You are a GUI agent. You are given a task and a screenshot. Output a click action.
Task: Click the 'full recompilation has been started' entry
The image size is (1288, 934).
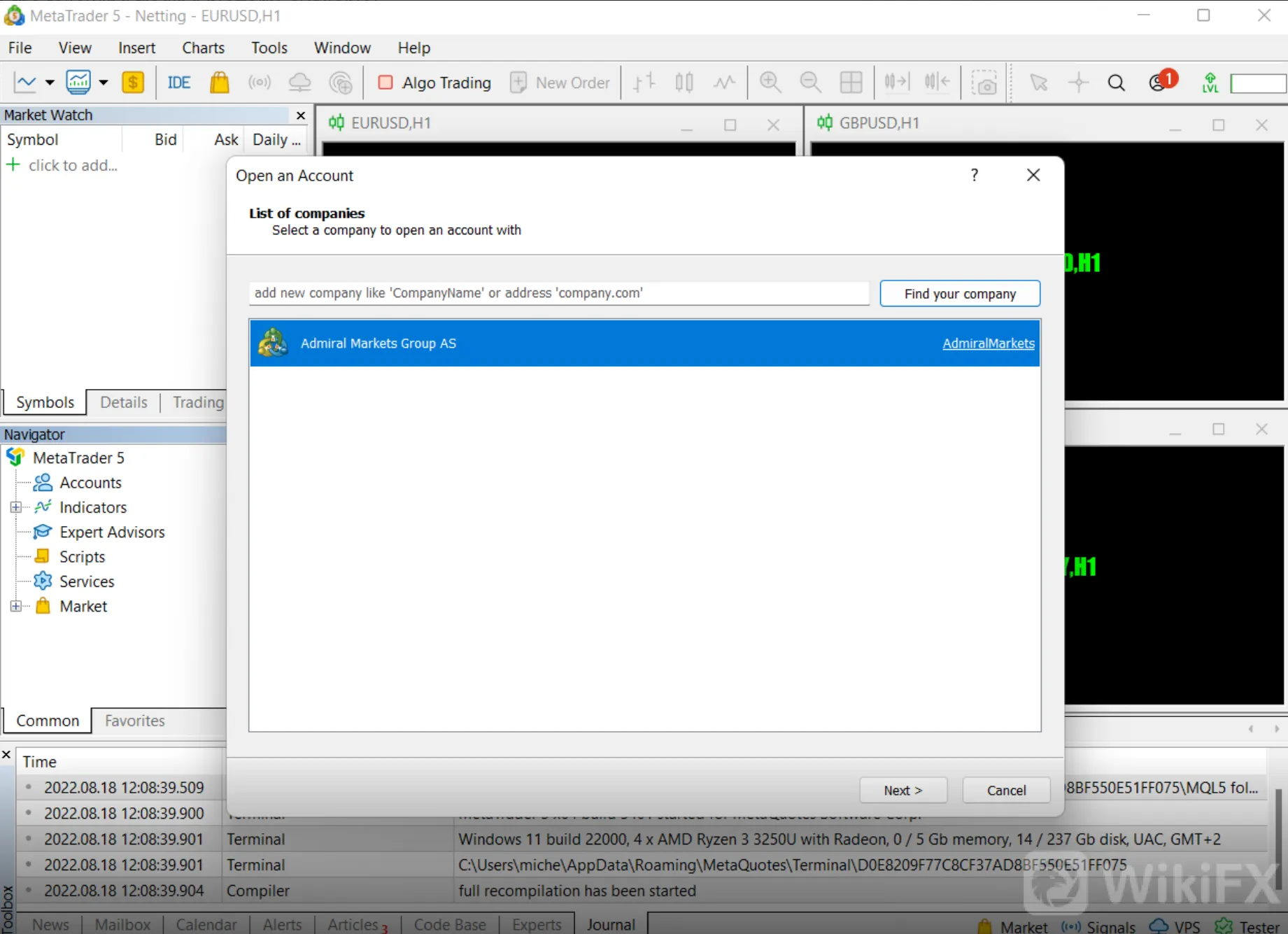point(577,891)
